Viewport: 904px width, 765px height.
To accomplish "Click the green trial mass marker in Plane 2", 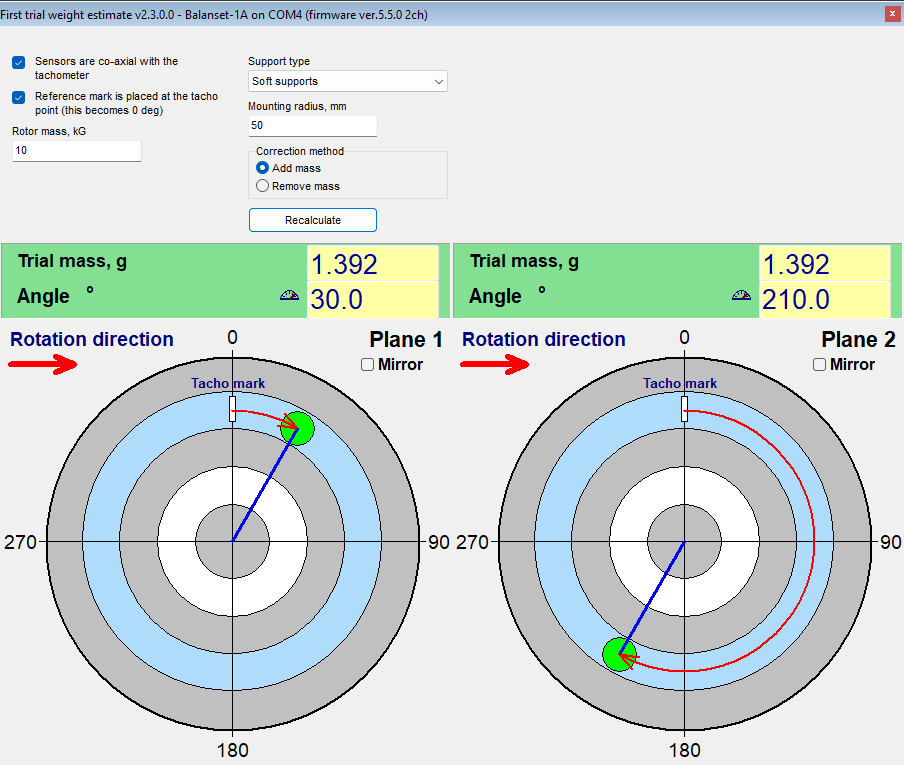I will coord(619,654).
